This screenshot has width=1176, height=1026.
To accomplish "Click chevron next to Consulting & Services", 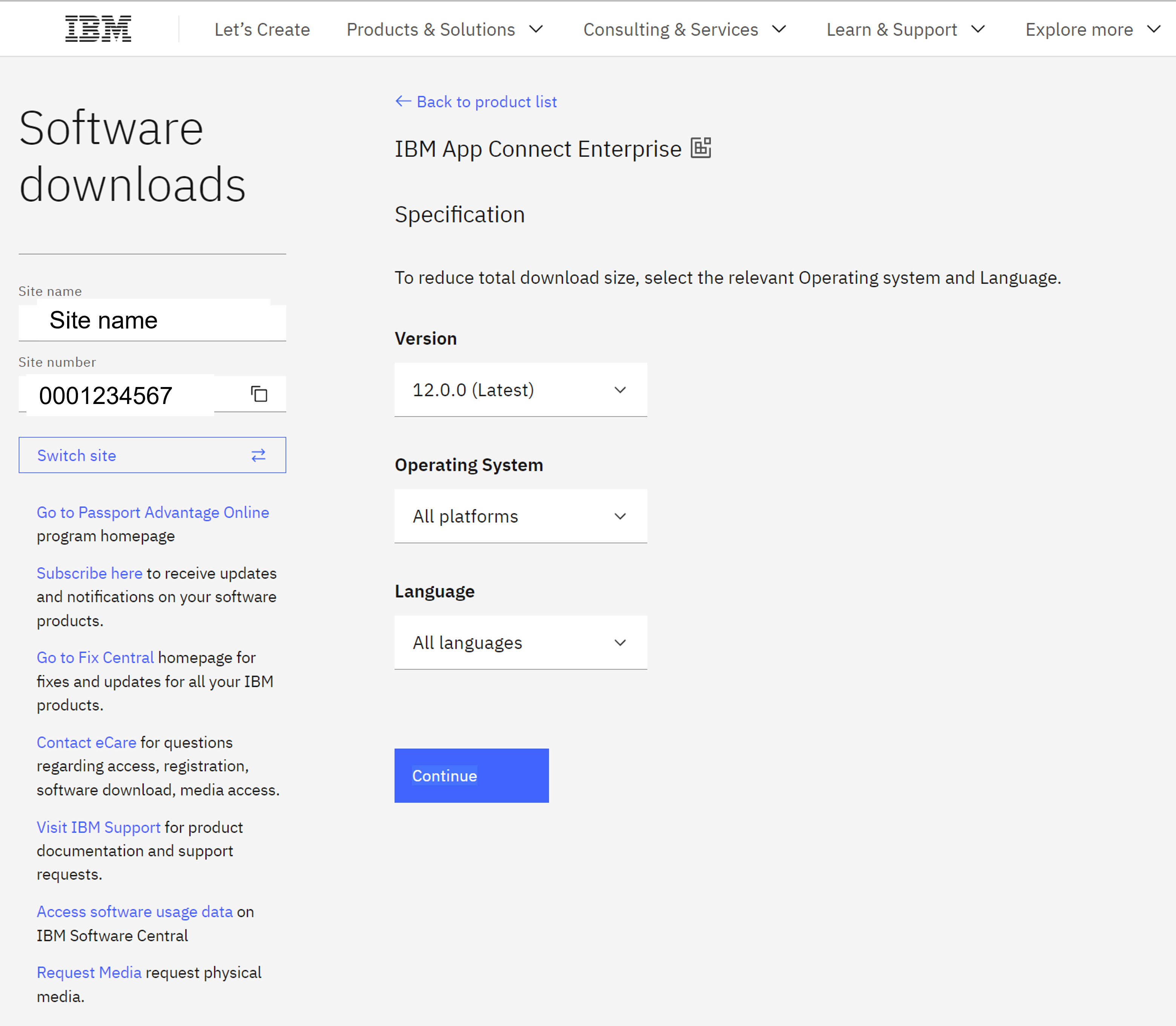I will point(779,29).
